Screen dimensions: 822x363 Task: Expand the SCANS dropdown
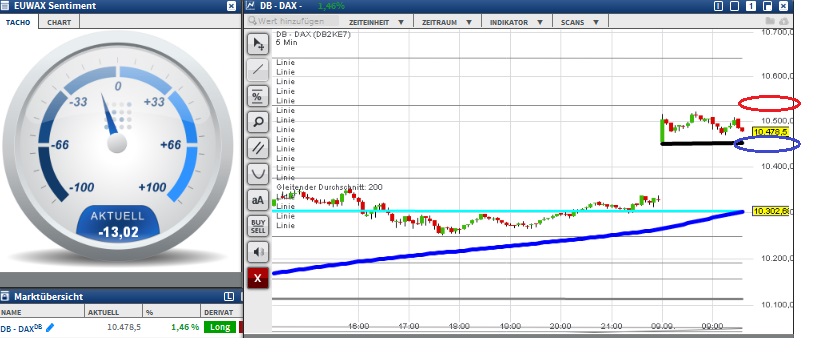pyautogui.click(x=579, y=22)
